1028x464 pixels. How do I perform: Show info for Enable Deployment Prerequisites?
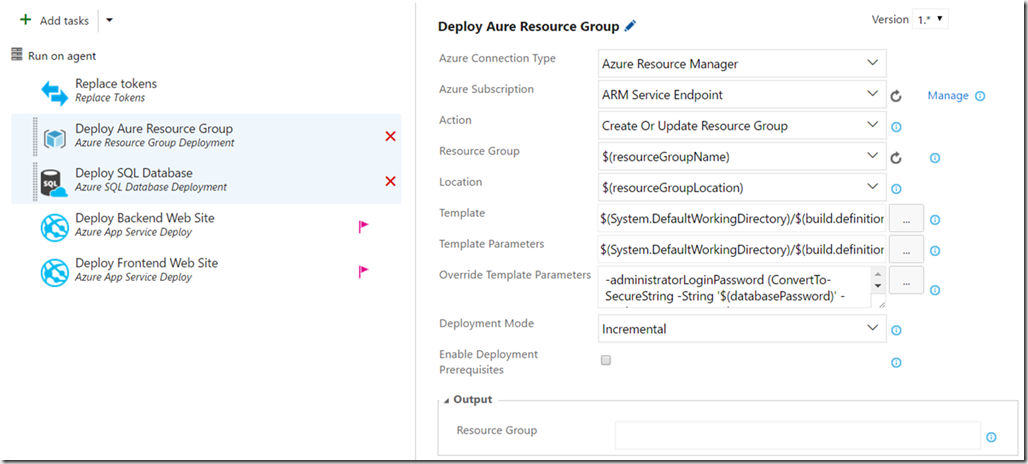[x=896, y=362]
